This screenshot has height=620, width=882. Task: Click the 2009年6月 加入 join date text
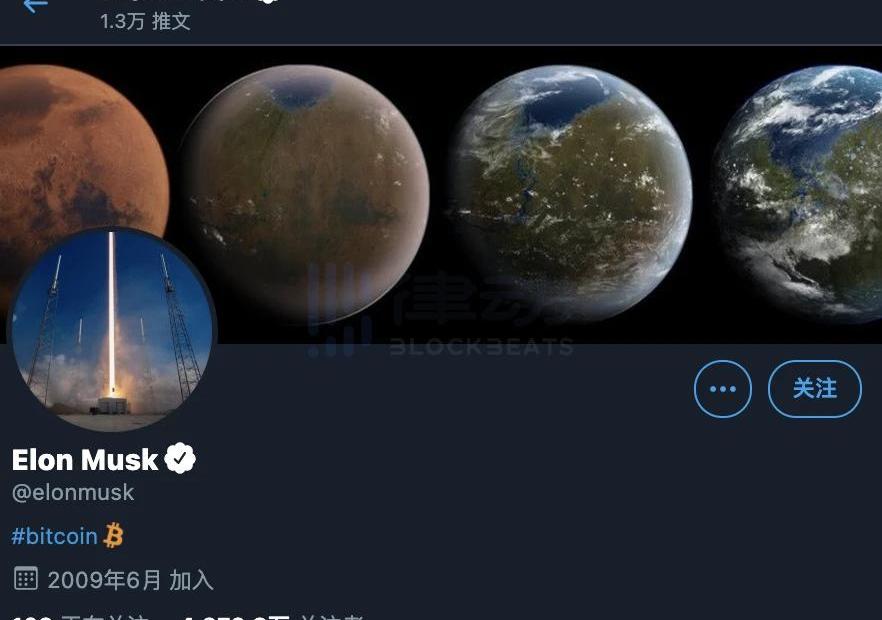pos(130,580)
